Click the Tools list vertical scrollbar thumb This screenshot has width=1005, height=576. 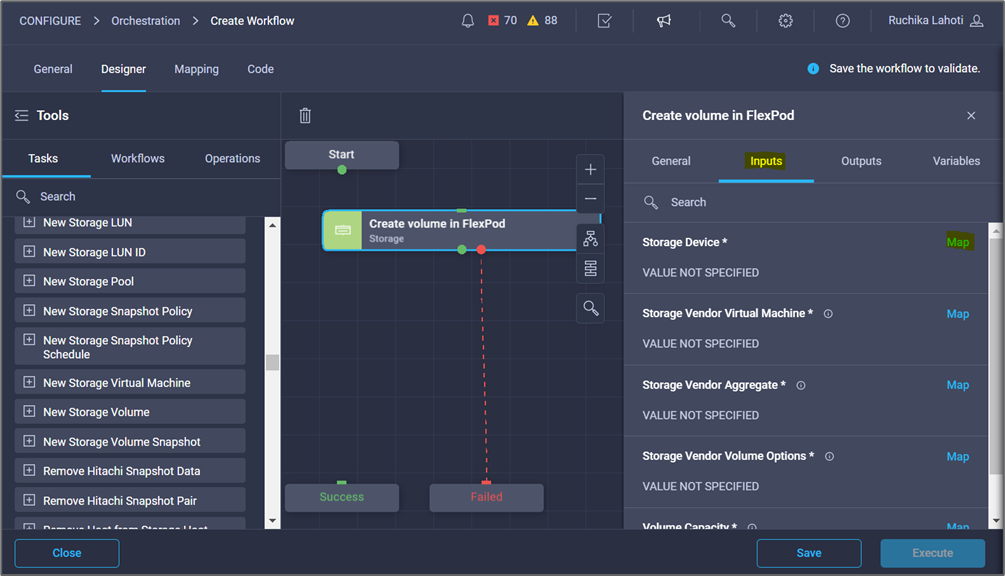[272, 362]
